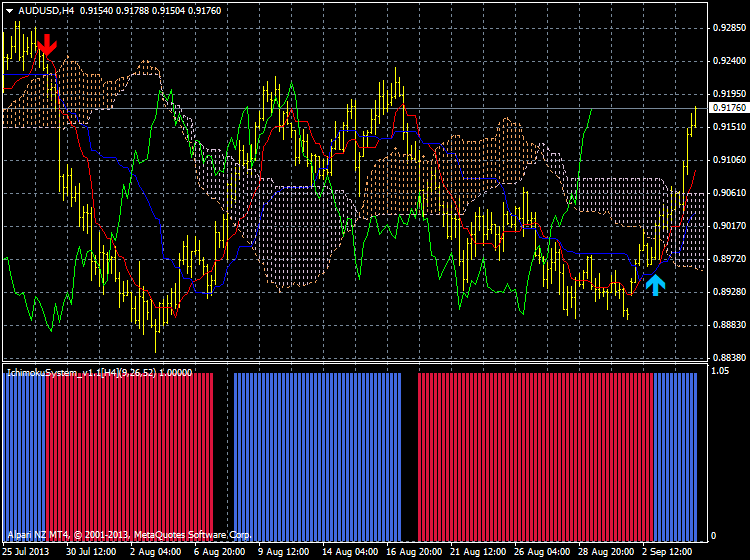750x560 pixels.
Task: Click the open price value 0.91540
Action: (96, 11)
